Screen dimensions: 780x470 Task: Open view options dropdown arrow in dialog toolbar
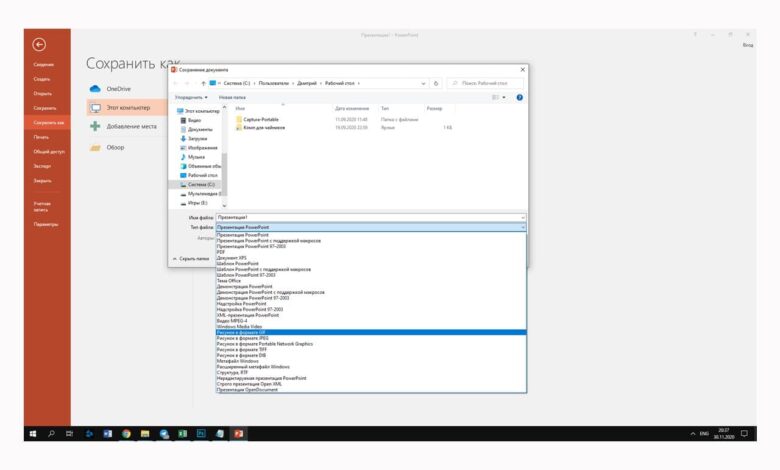[504, 97]
